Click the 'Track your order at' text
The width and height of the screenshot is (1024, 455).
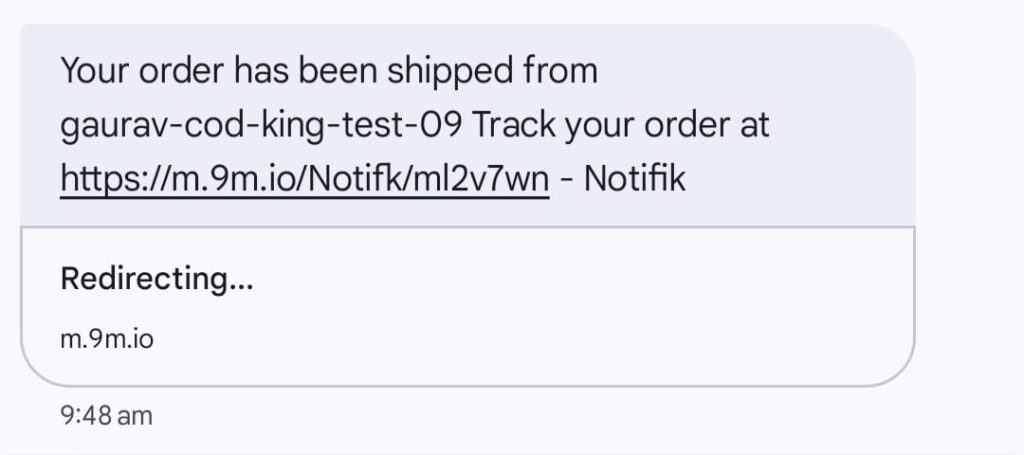620,126
